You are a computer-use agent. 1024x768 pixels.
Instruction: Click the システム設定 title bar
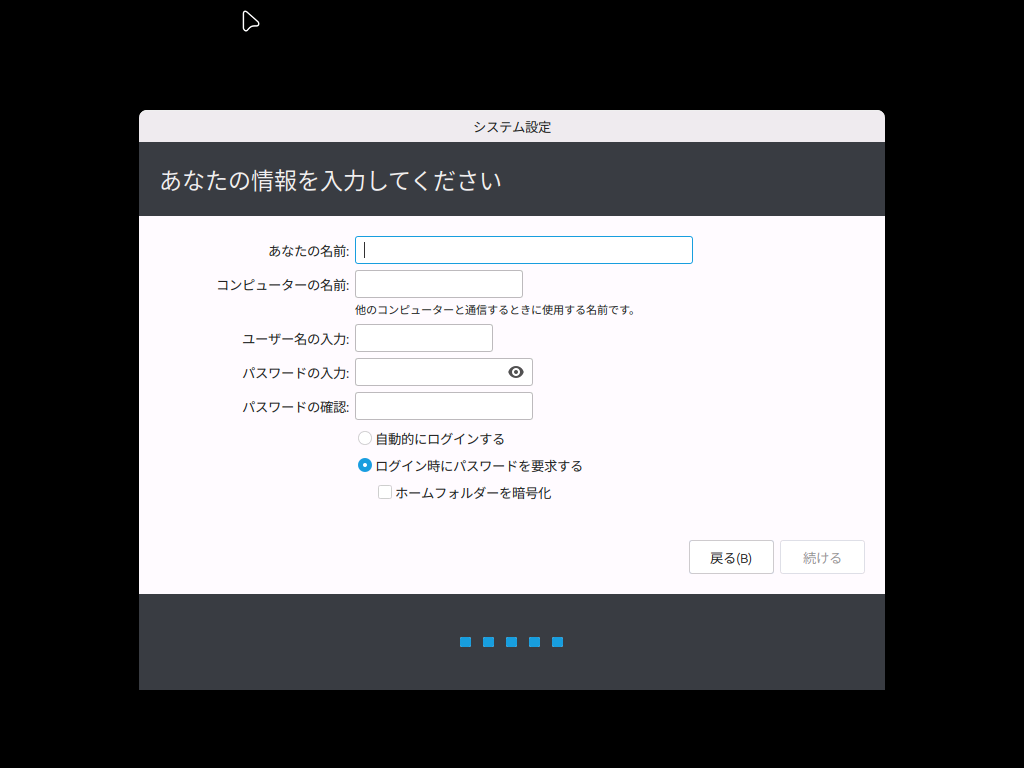point(511,126)
